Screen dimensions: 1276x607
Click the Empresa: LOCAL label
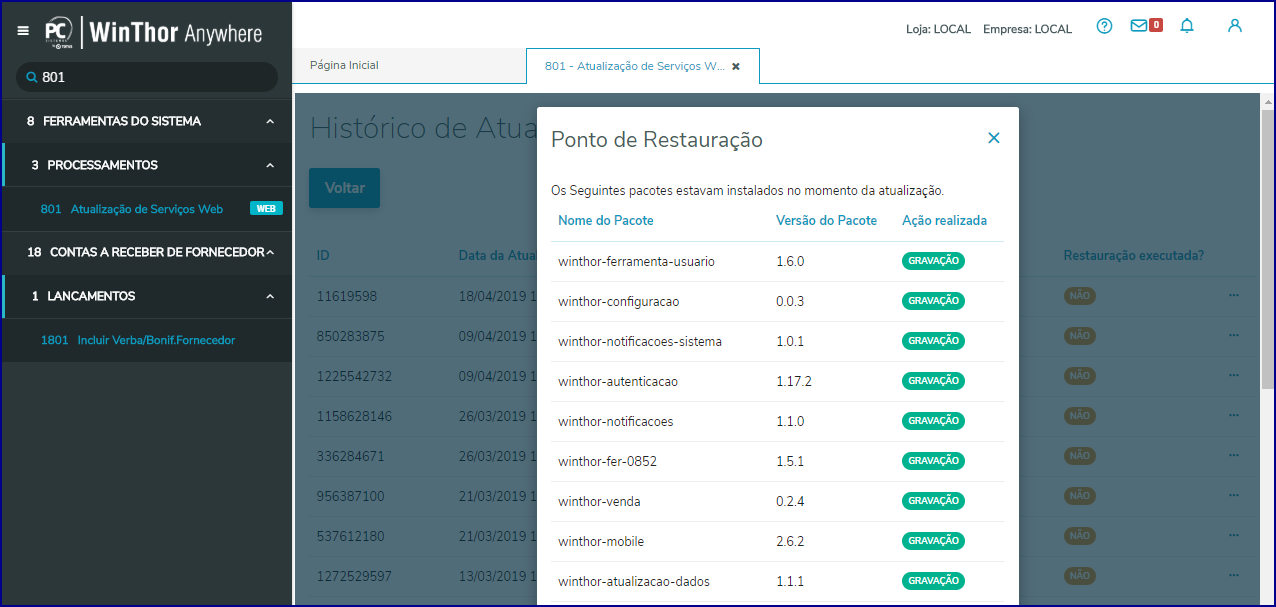coord(1027,29)
